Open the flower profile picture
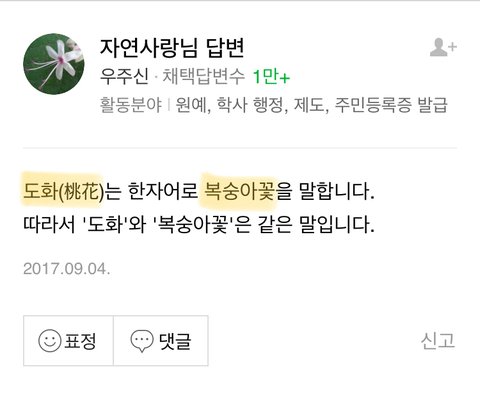The height and width of the screenshot is (417, 480). click(54, 64)
